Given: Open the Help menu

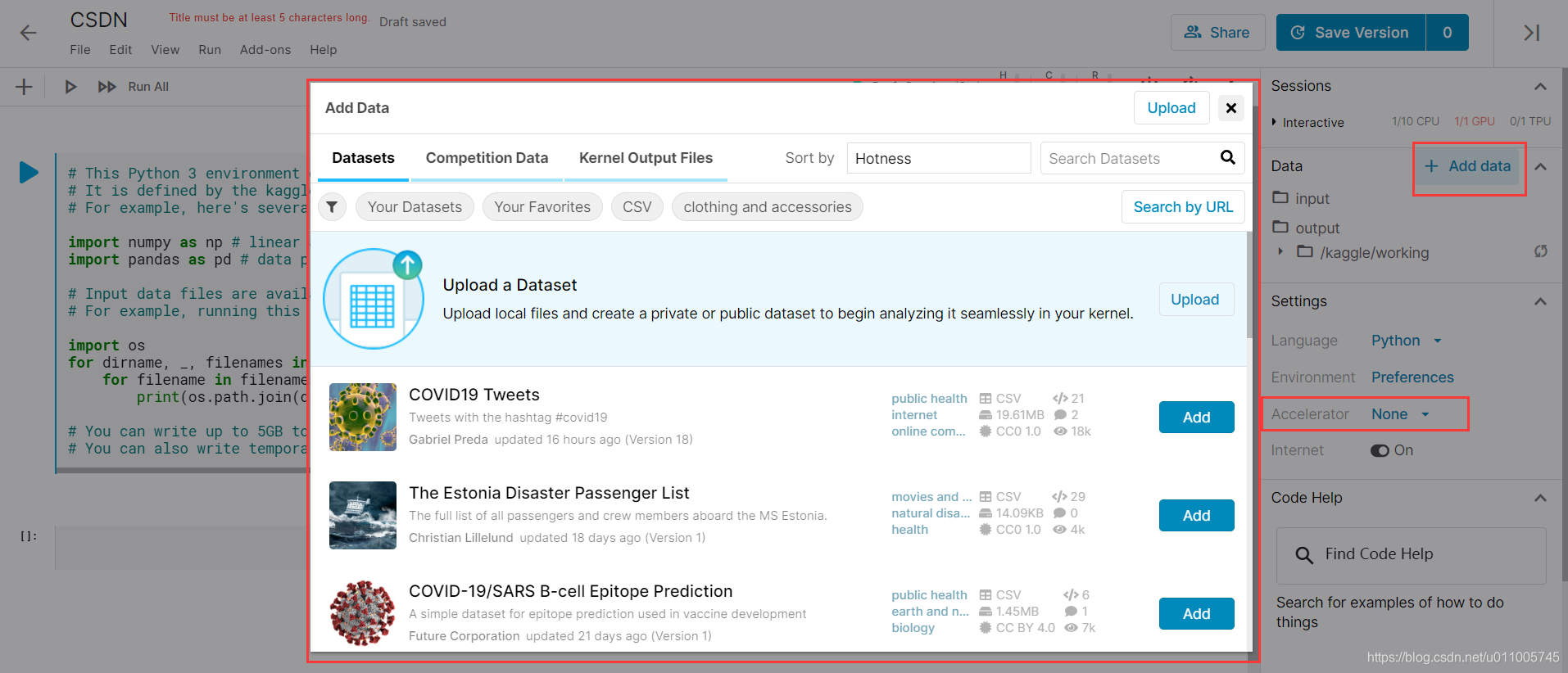Looking at the screenshot, I should pos(324,50).
